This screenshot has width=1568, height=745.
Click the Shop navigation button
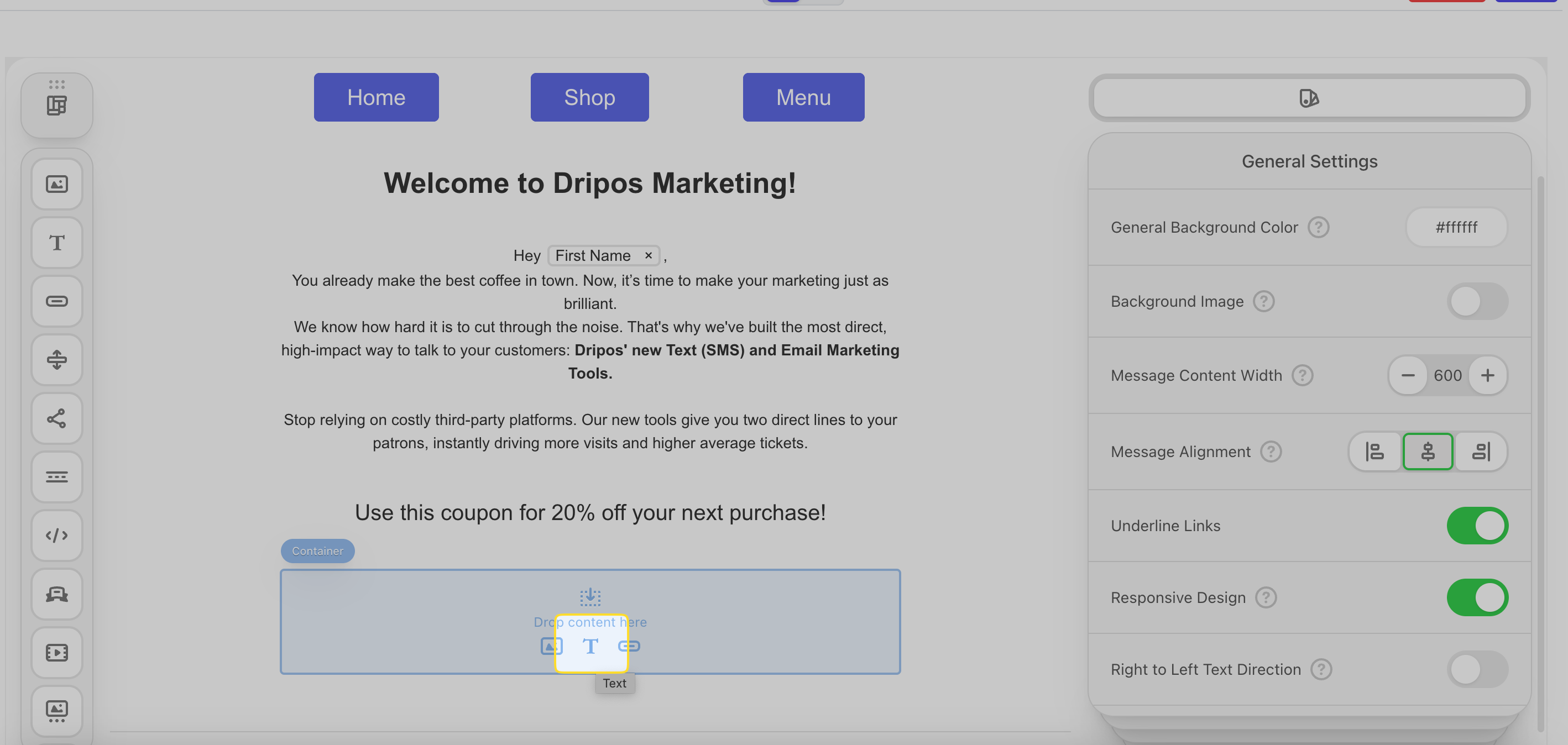tap(589, 97)
